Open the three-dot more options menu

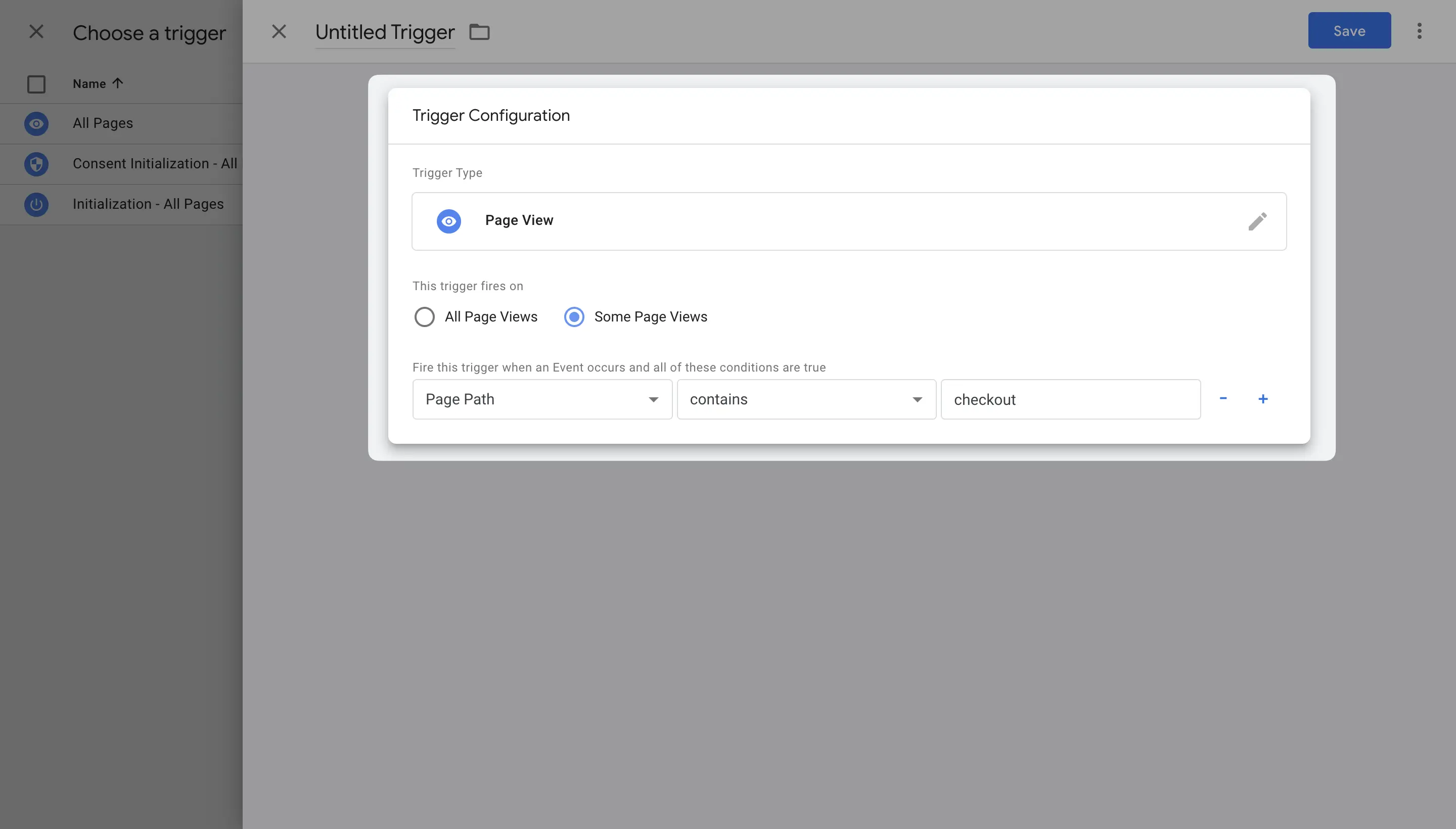click(1420, 31)
